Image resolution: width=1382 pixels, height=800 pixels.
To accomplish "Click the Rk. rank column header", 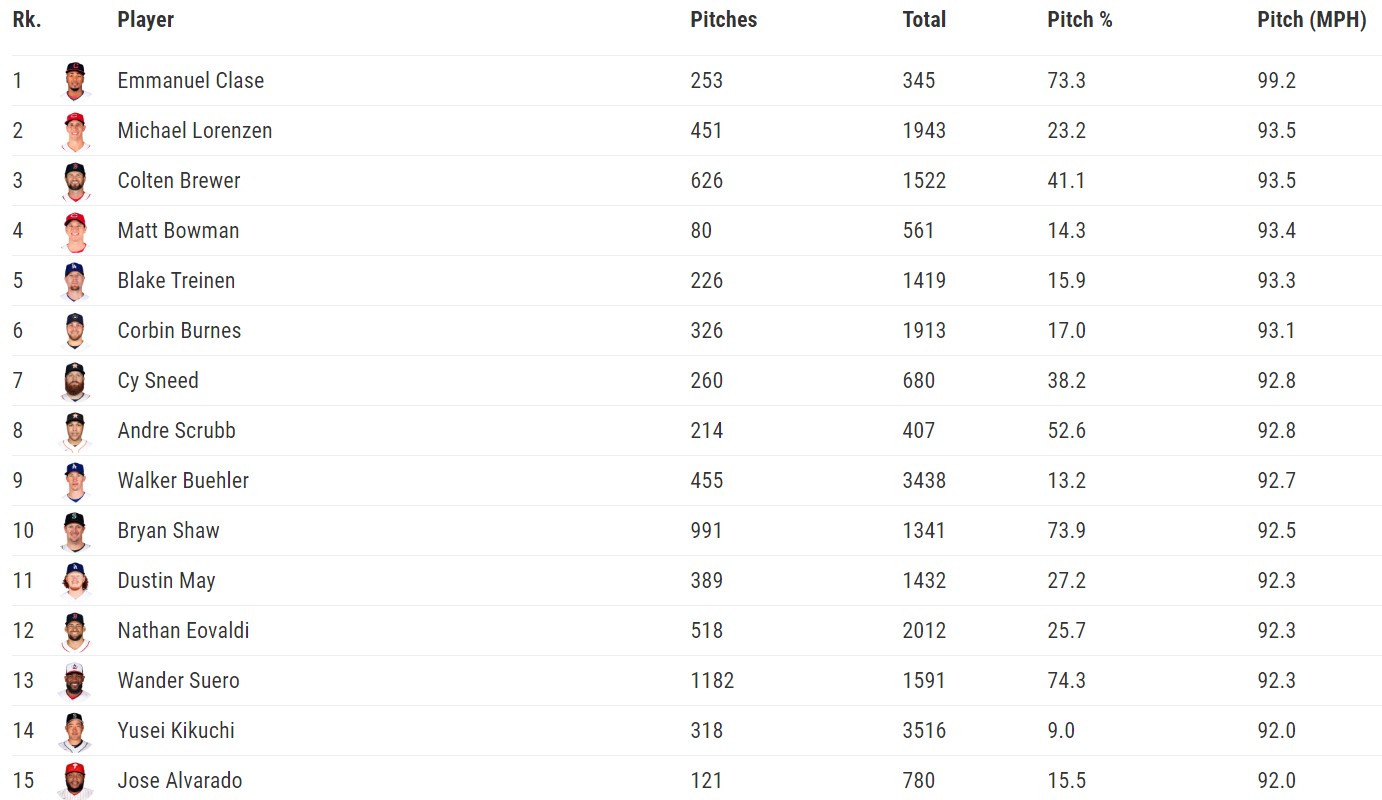I will (x=27, y=20).
